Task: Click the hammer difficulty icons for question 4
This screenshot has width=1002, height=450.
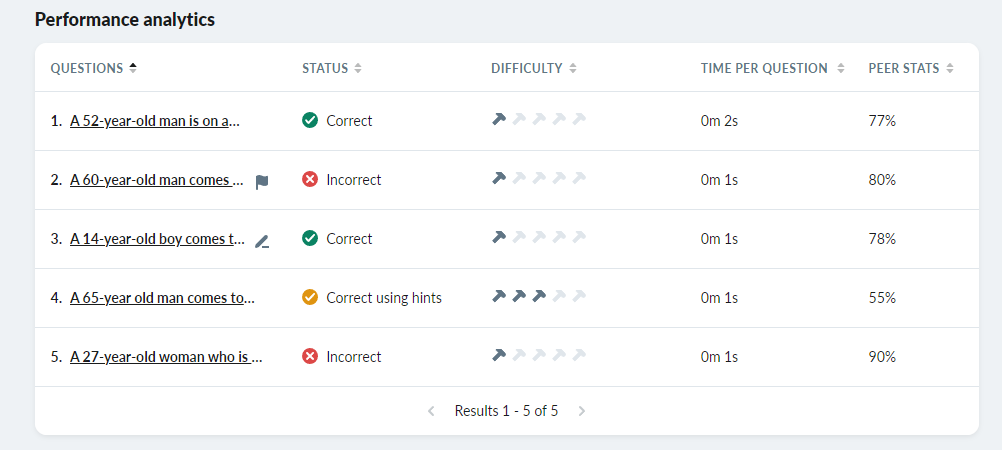Action: tap(538, 297)
